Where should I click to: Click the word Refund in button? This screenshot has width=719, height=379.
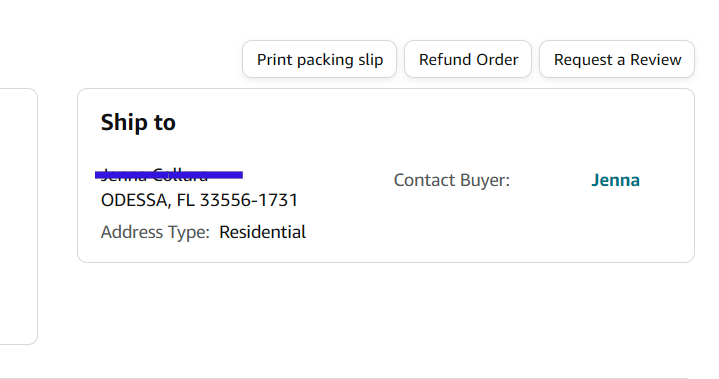pyautogui.click(x=445, y=60)
